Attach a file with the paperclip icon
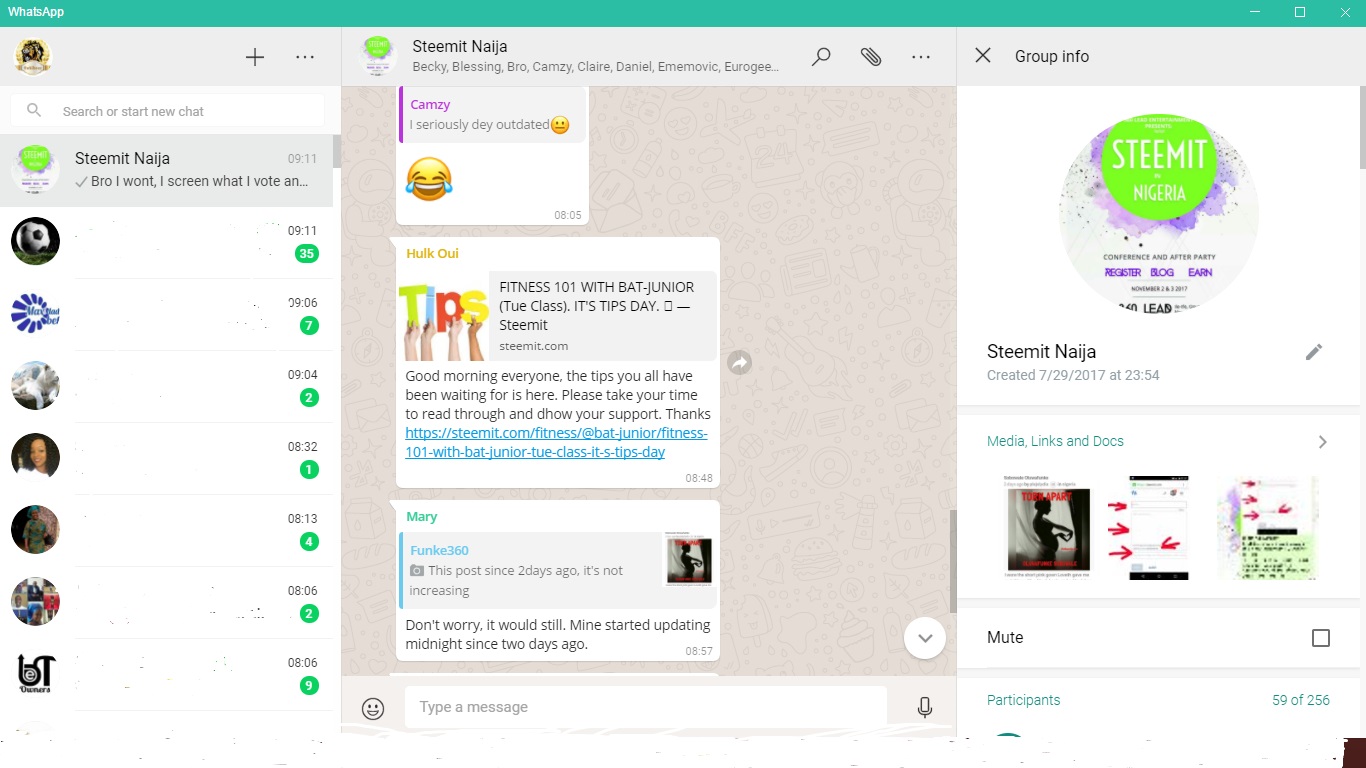Viewport: 1366px width, 768px height. pos(871,57)
